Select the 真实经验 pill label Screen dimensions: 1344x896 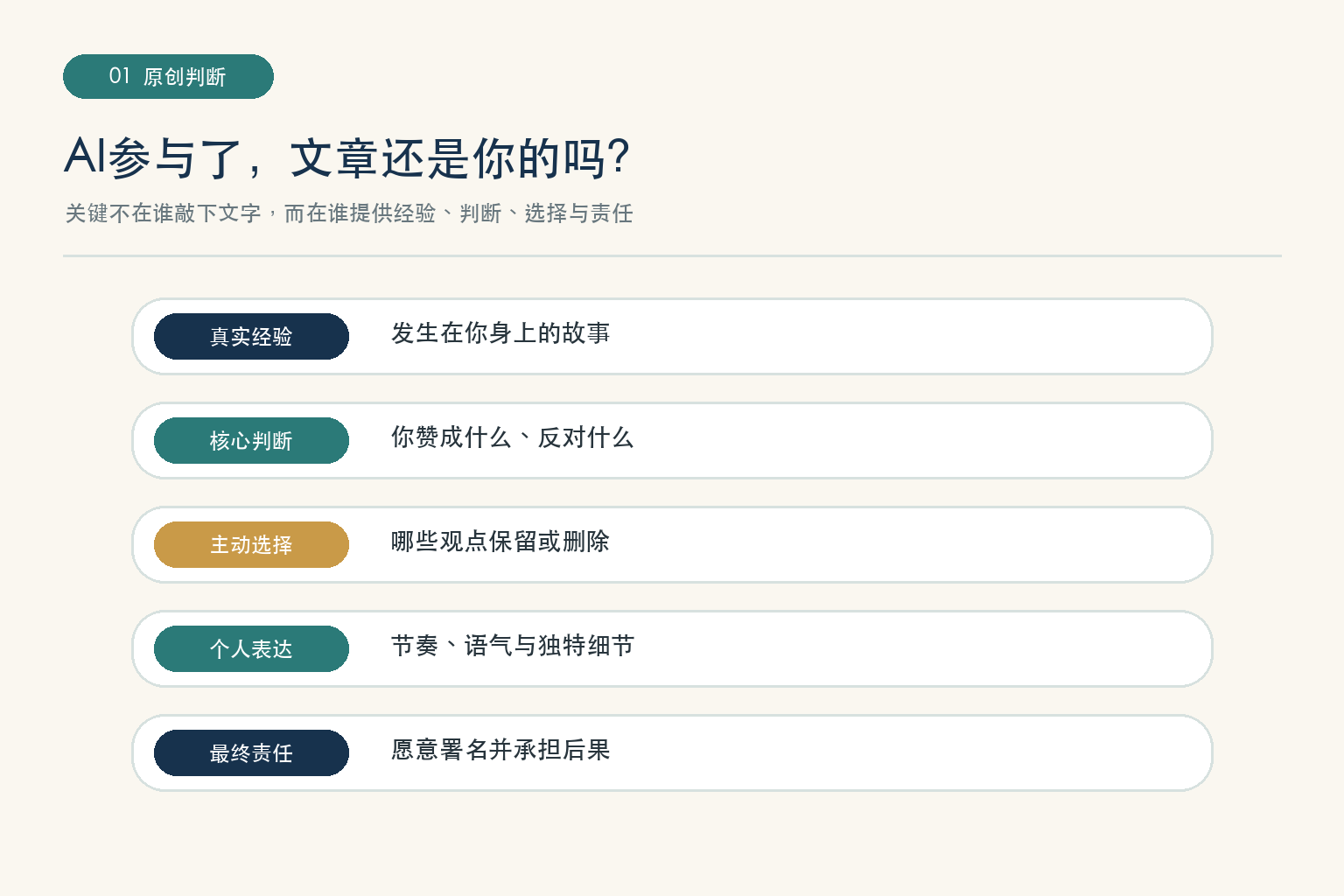251,337
